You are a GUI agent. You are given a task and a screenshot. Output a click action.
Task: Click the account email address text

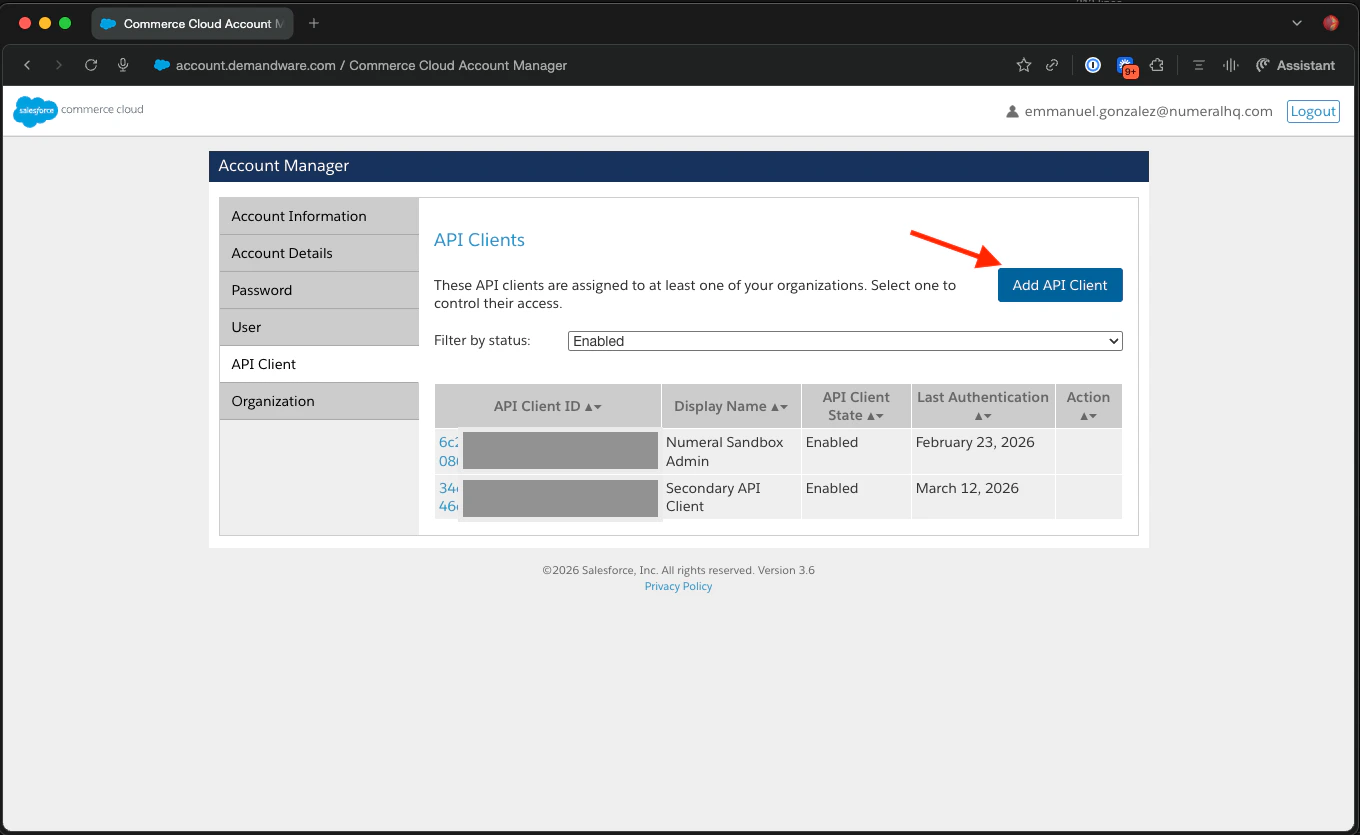click(1148, 111)
